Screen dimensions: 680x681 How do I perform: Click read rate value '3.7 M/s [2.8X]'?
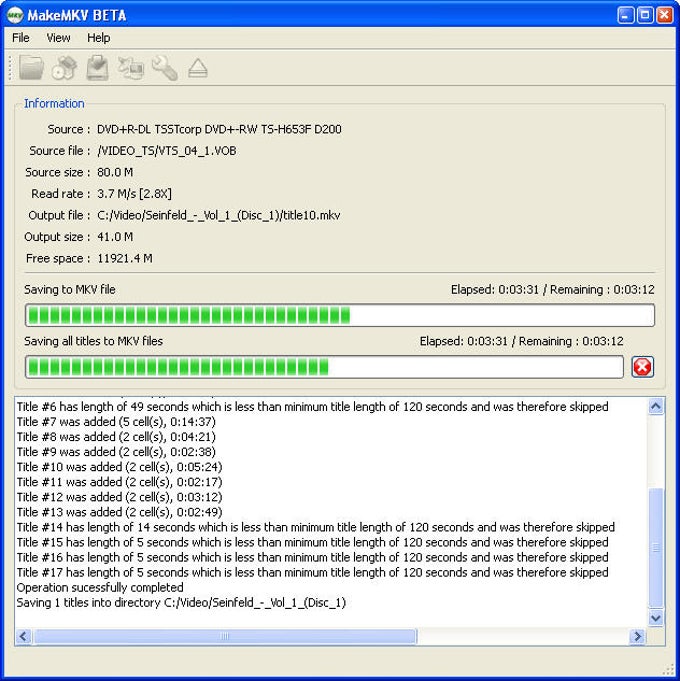(134, 194)
